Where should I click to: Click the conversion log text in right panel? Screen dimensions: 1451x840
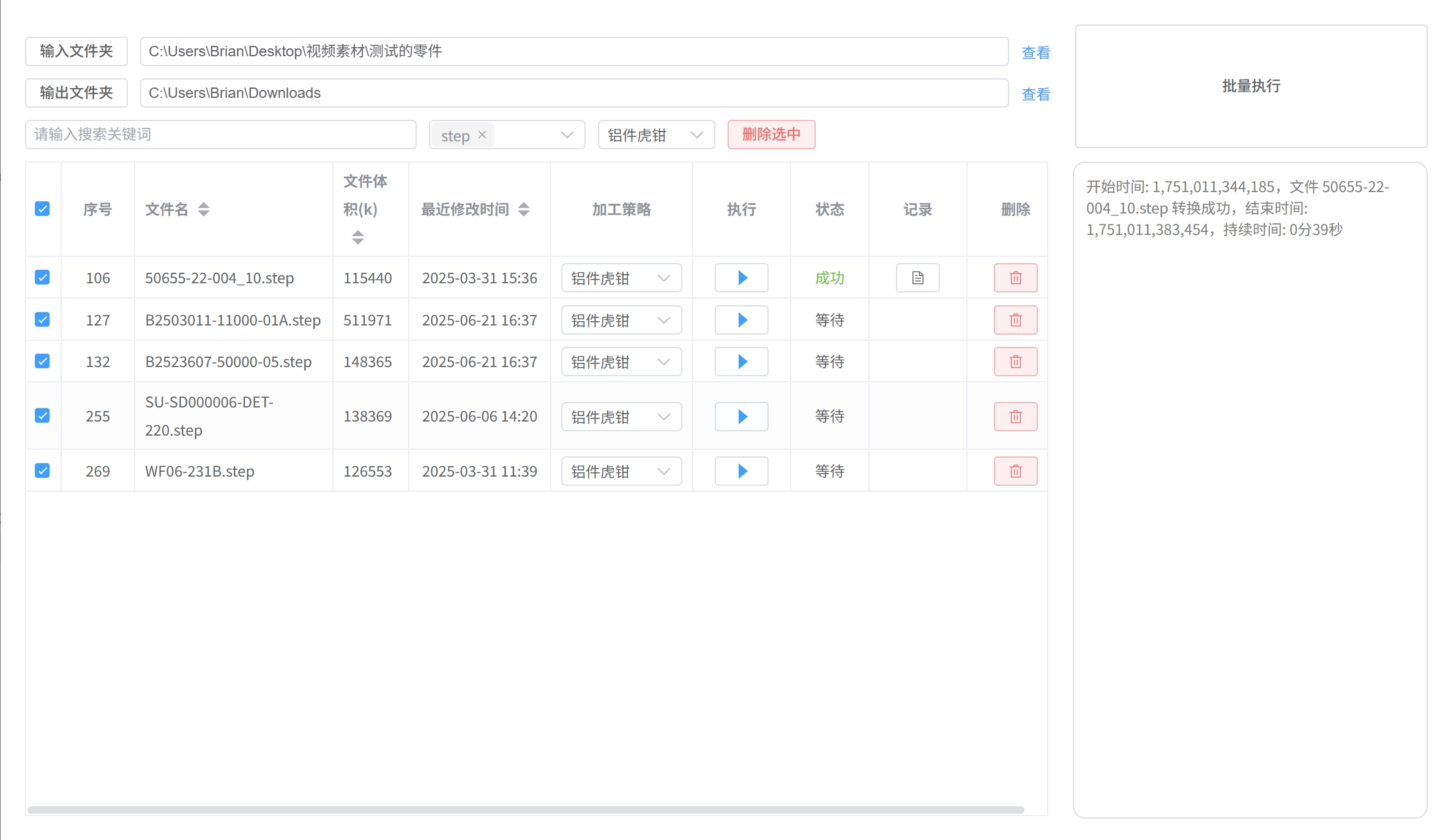click(x=1237, y=208)
